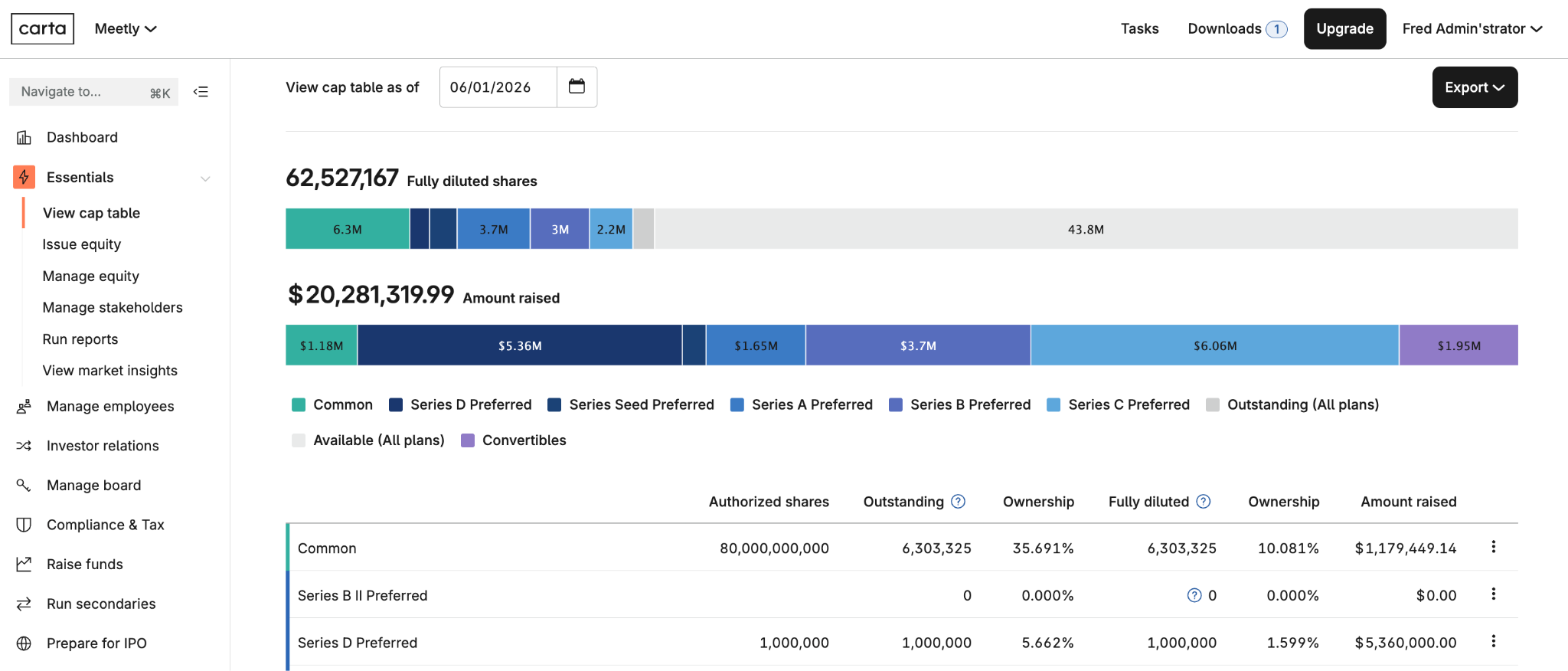This screenshot has height=671, width=1568.
Task: Click the Investor relations icon
Action: [x=24, y=446]
